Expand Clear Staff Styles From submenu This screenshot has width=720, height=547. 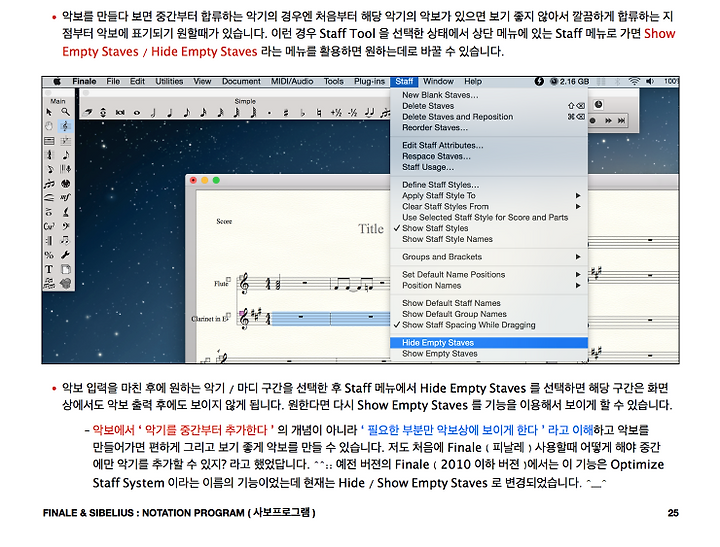tap(489, 207)
